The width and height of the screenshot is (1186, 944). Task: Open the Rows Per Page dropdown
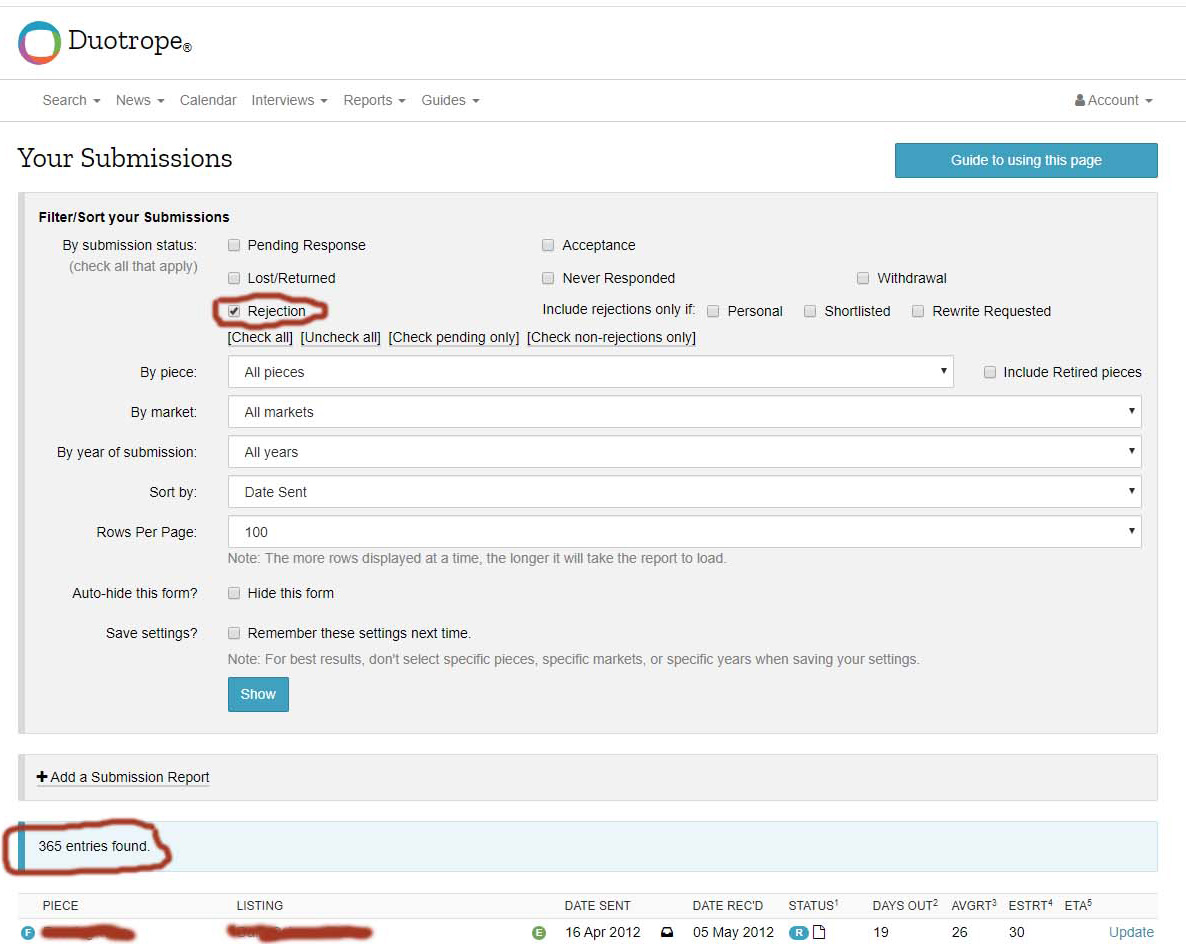(684, 532)
